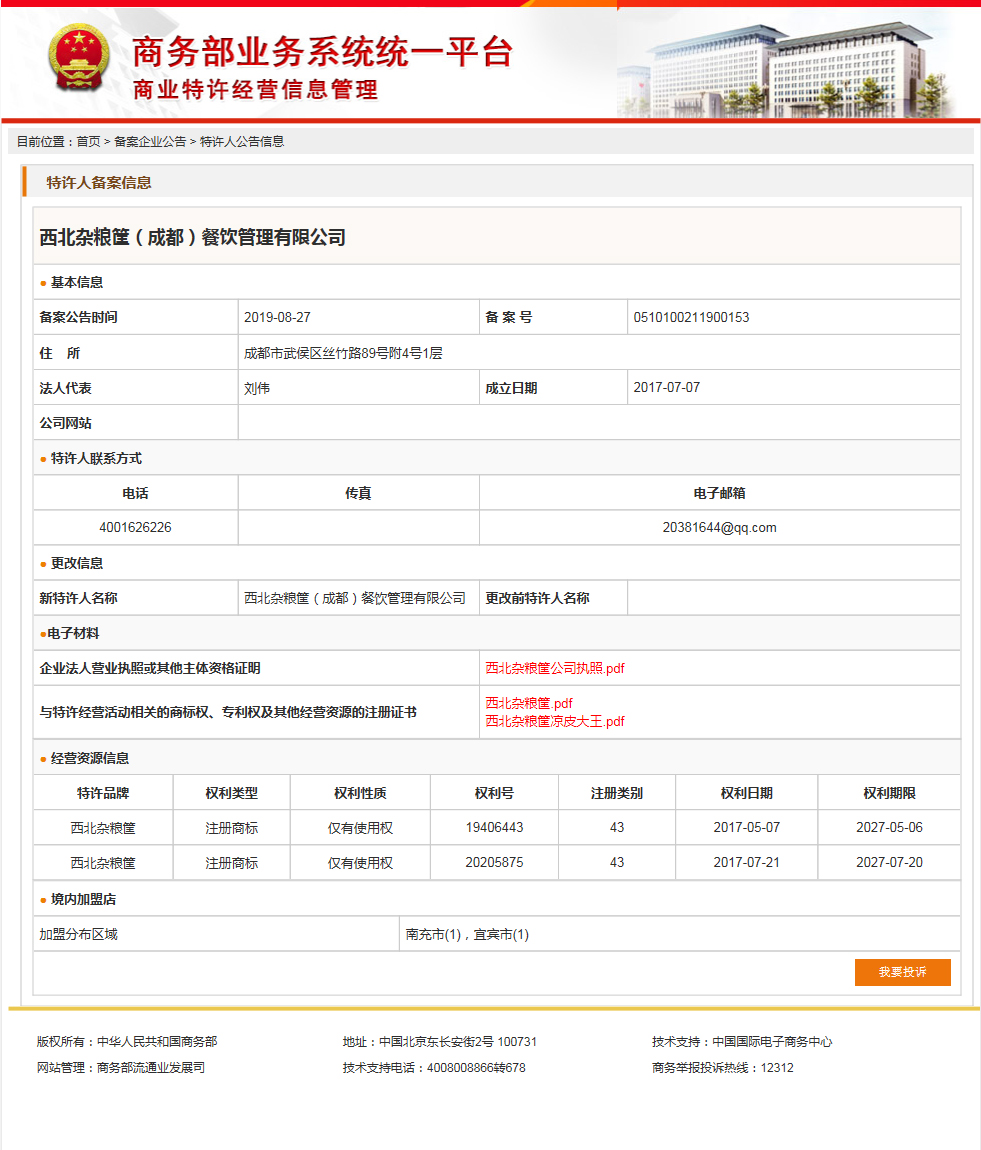This screenshot has width=981, height=1150.
Task: Select franchise region text 南充市(1)，宜宾市(1)
Action: 467,934
